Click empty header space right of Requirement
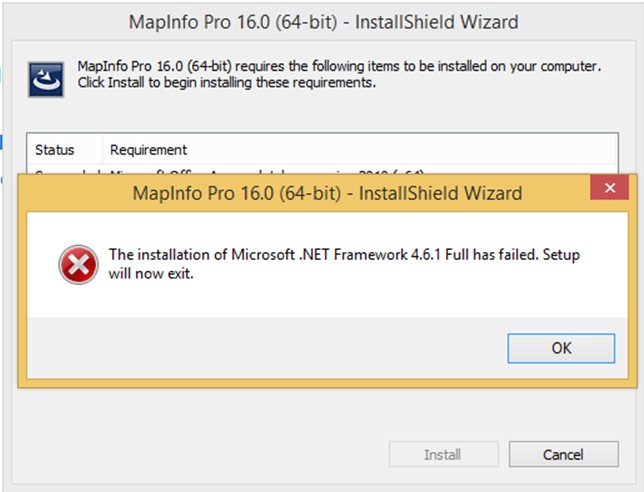The height and width of the screenshot is (492, 644). click(400, 150)
